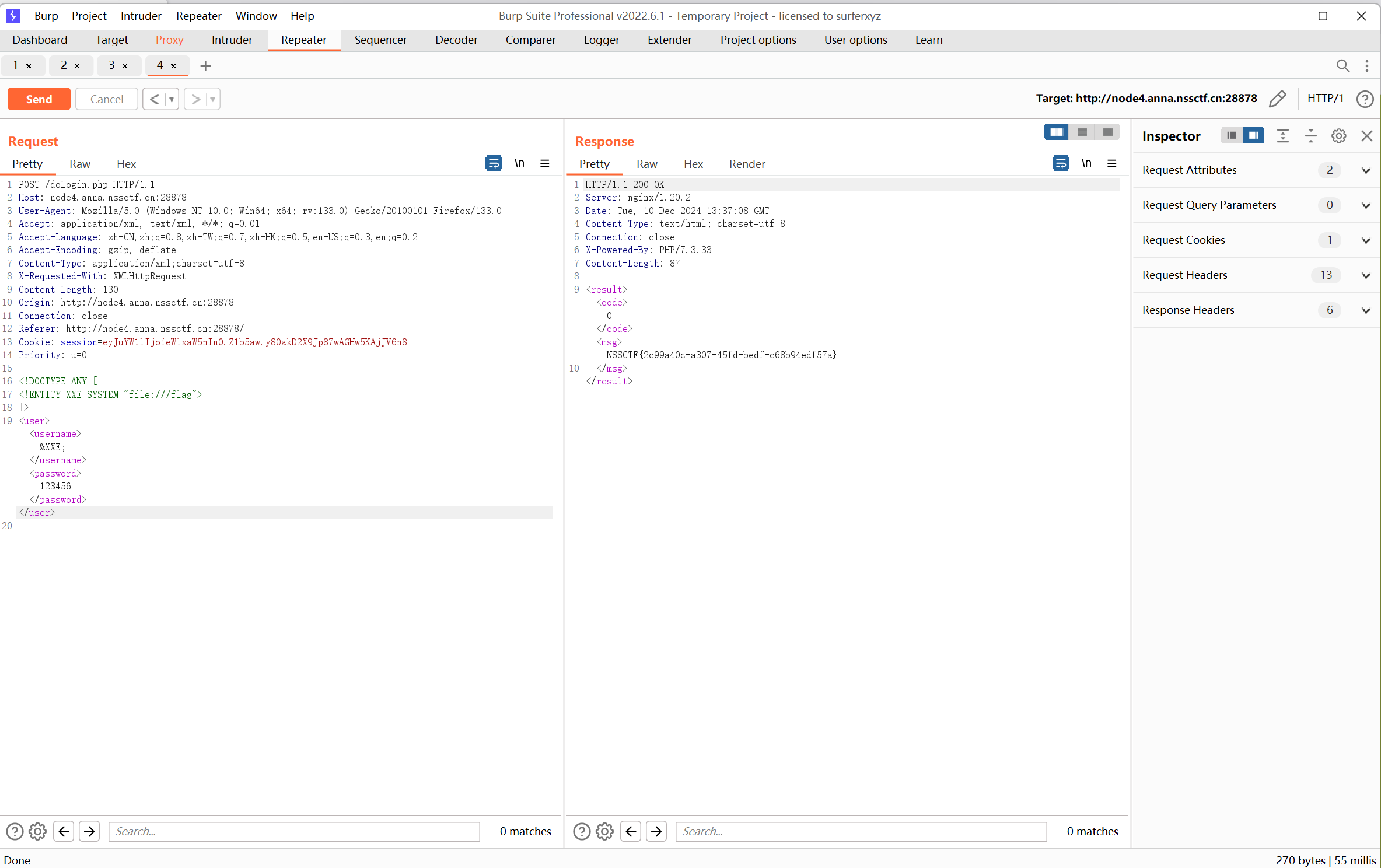Open the Logger tool tab

point(601,40)
